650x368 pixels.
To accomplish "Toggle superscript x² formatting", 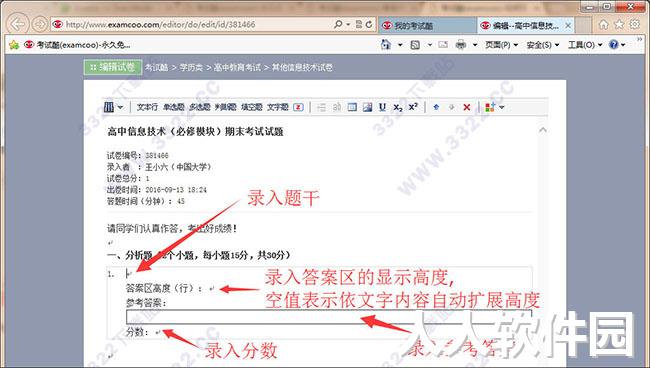I will click(x=413, y=107).
